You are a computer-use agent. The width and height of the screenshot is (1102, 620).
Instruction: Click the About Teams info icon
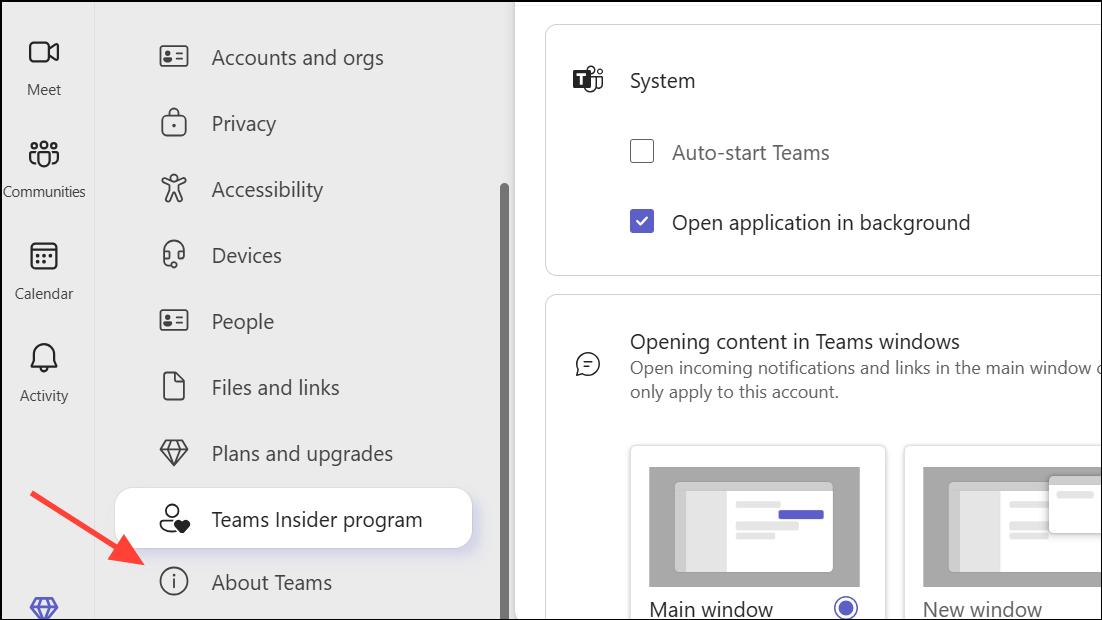point(174,581)
